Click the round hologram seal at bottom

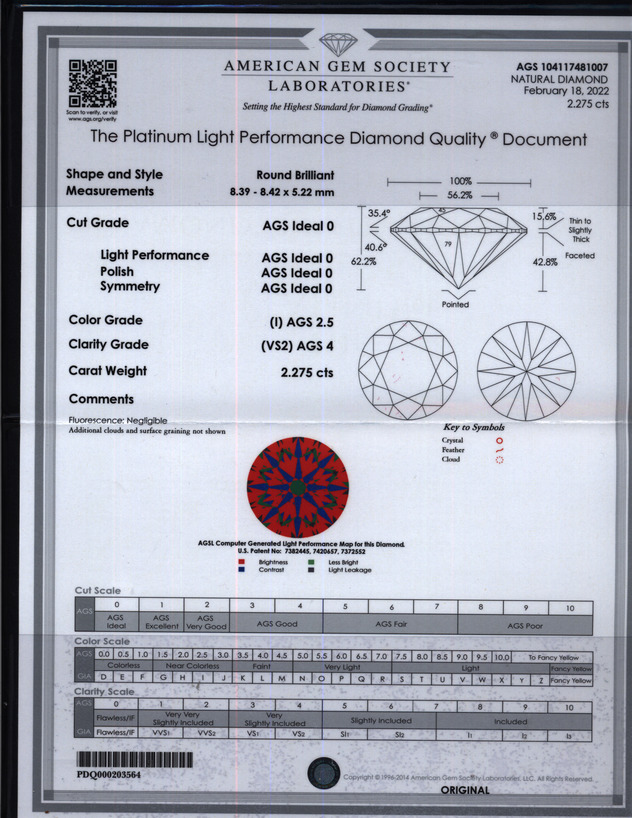[x=322, y=772]
